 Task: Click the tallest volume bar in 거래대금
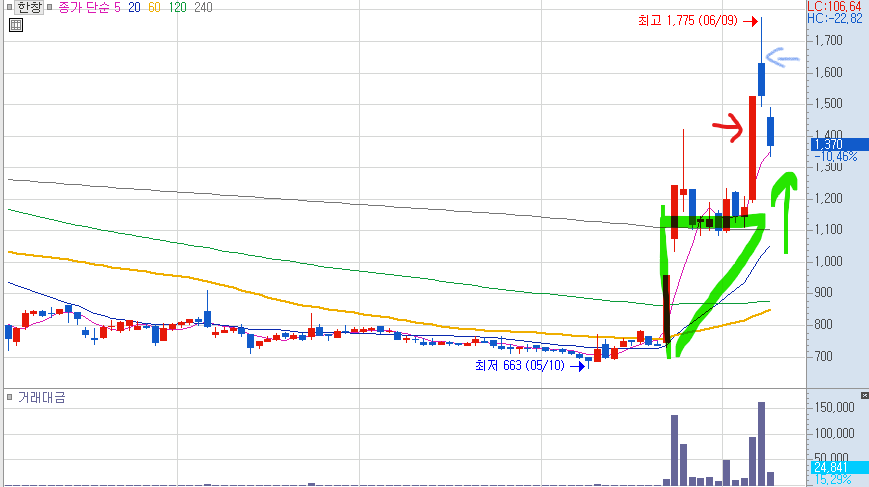coord(761,444)
